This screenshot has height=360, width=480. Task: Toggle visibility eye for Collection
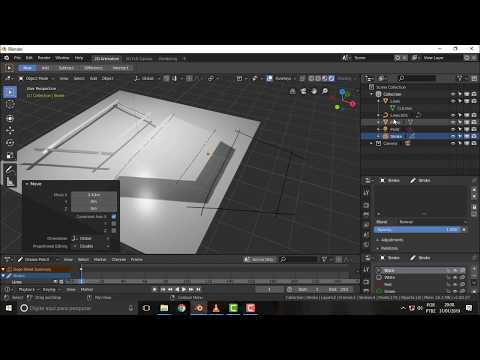453,94
